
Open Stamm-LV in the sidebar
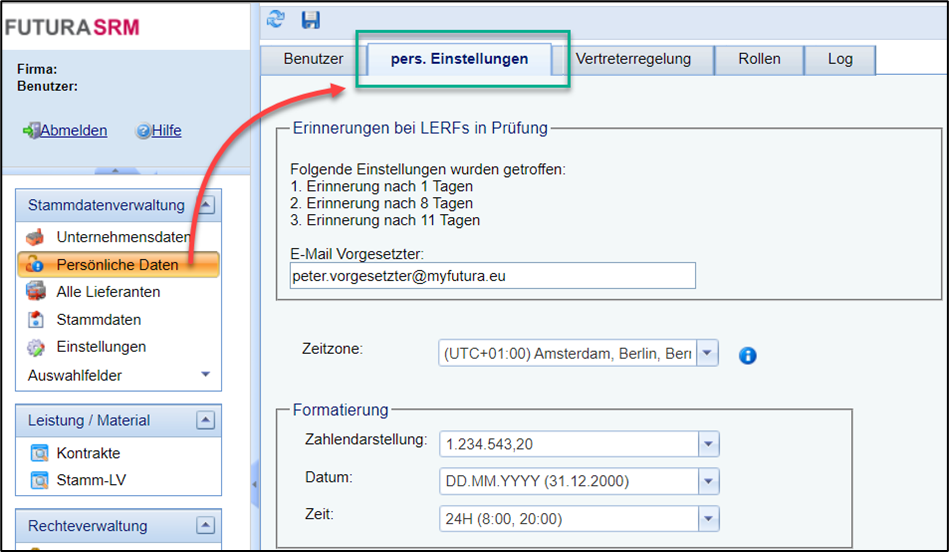click(x=91, y=480)
